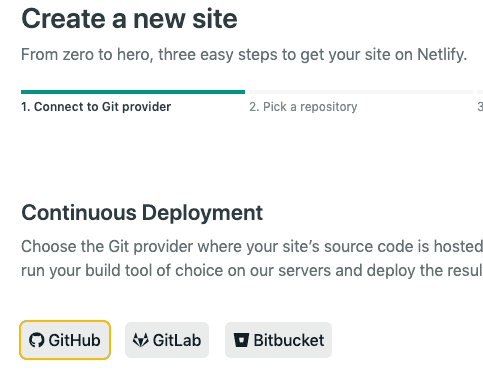Image resolution: width=483 pixels, height=383 pixels.
Task: Click the Create a new site heading
Action: click(x=129, y=19)
